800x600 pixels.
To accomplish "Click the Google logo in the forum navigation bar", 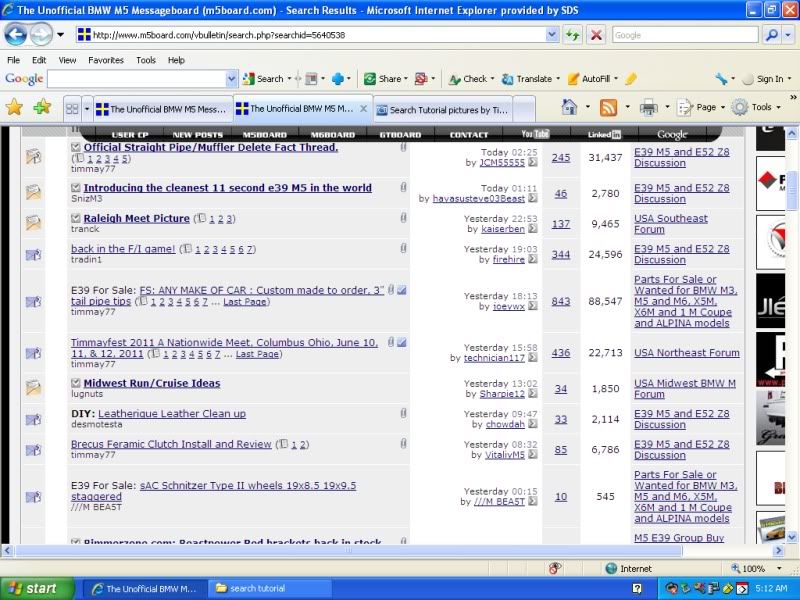I will (x=672, y=134).
